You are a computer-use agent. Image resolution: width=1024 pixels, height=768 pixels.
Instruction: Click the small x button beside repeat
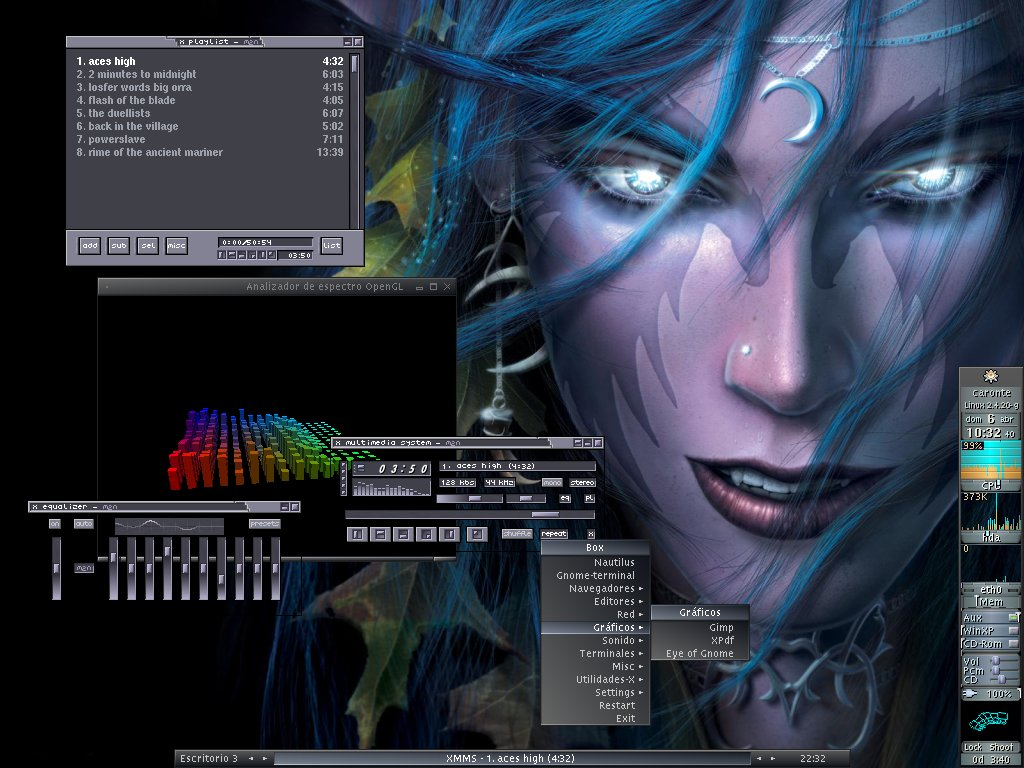[590, 534]
